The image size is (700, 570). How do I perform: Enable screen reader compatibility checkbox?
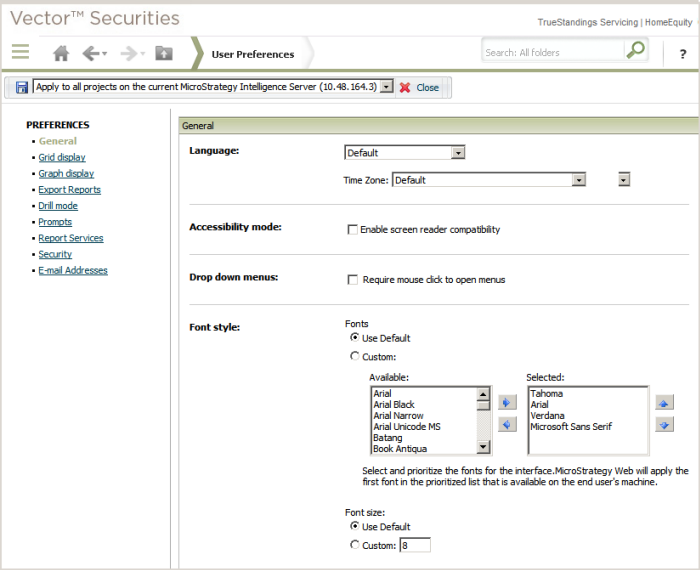pyautogui.click(x=352, y=229)
